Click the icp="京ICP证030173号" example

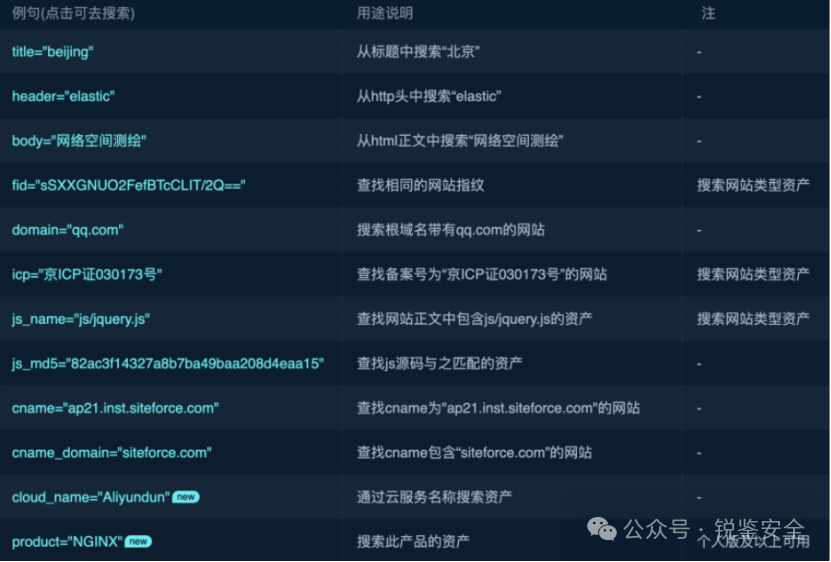point(87,275)
